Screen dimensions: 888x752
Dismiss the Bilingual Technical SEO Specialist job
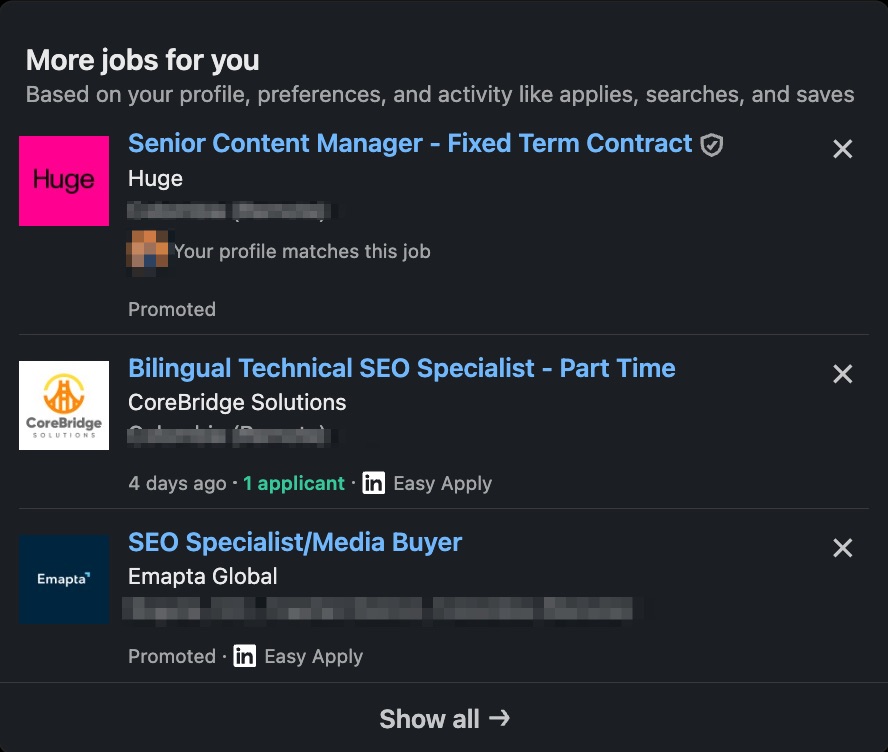click(x=843, y=374)
